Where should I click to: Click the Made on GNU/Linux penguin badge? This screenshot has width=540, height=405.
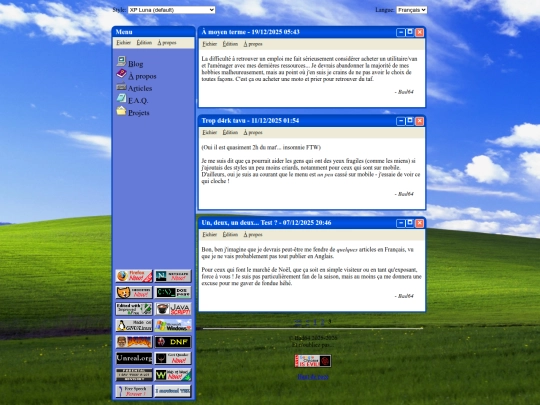pos(134,325)
